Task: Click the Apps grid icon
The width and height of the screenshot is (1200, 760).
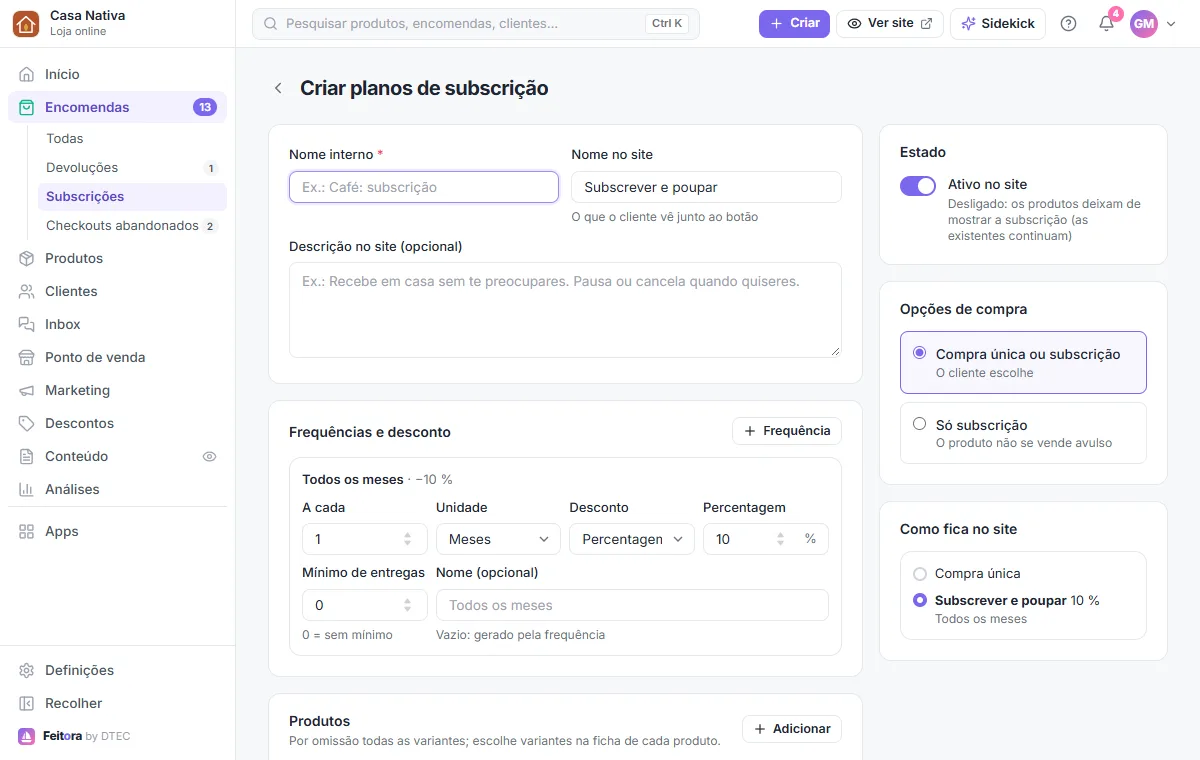Action: pos(27,532)
